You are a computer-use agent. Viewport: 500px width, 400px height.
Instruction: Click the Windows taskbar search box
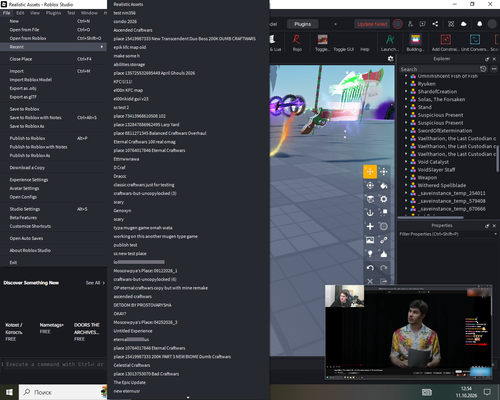click(63, 392)
